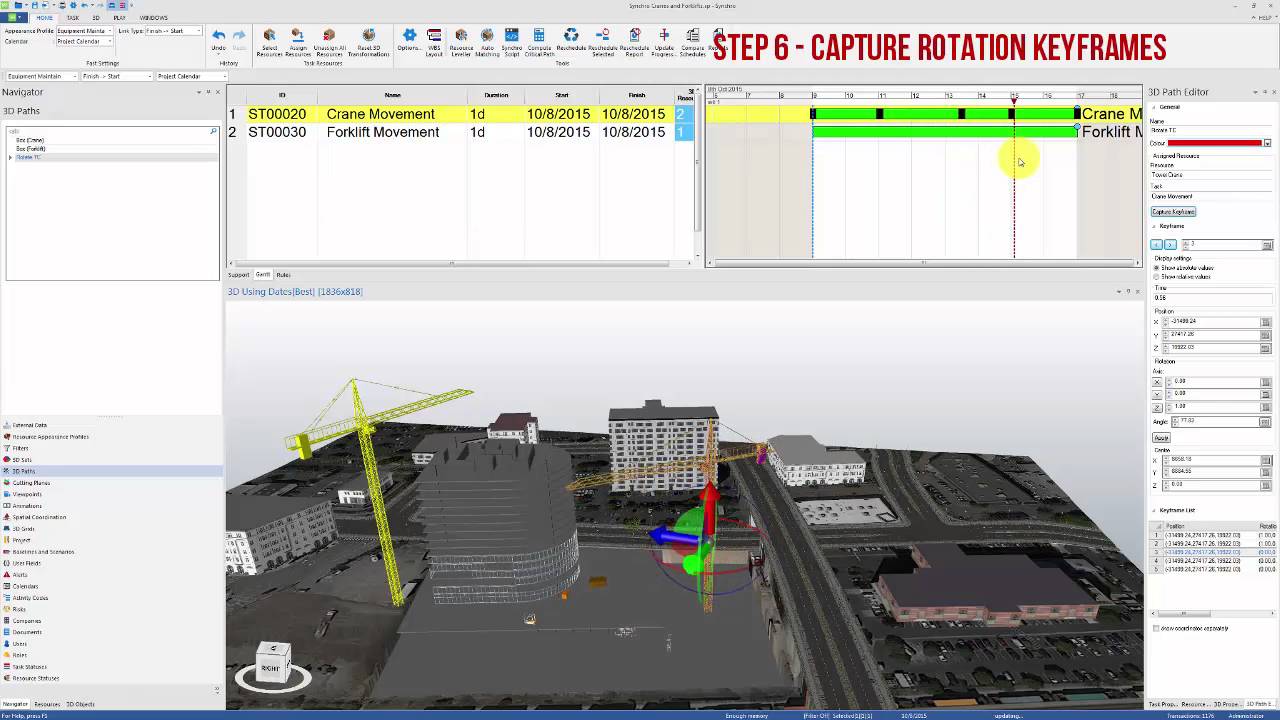Click the green Forklift Movement Gantt bar

click(x=945, y=132)
